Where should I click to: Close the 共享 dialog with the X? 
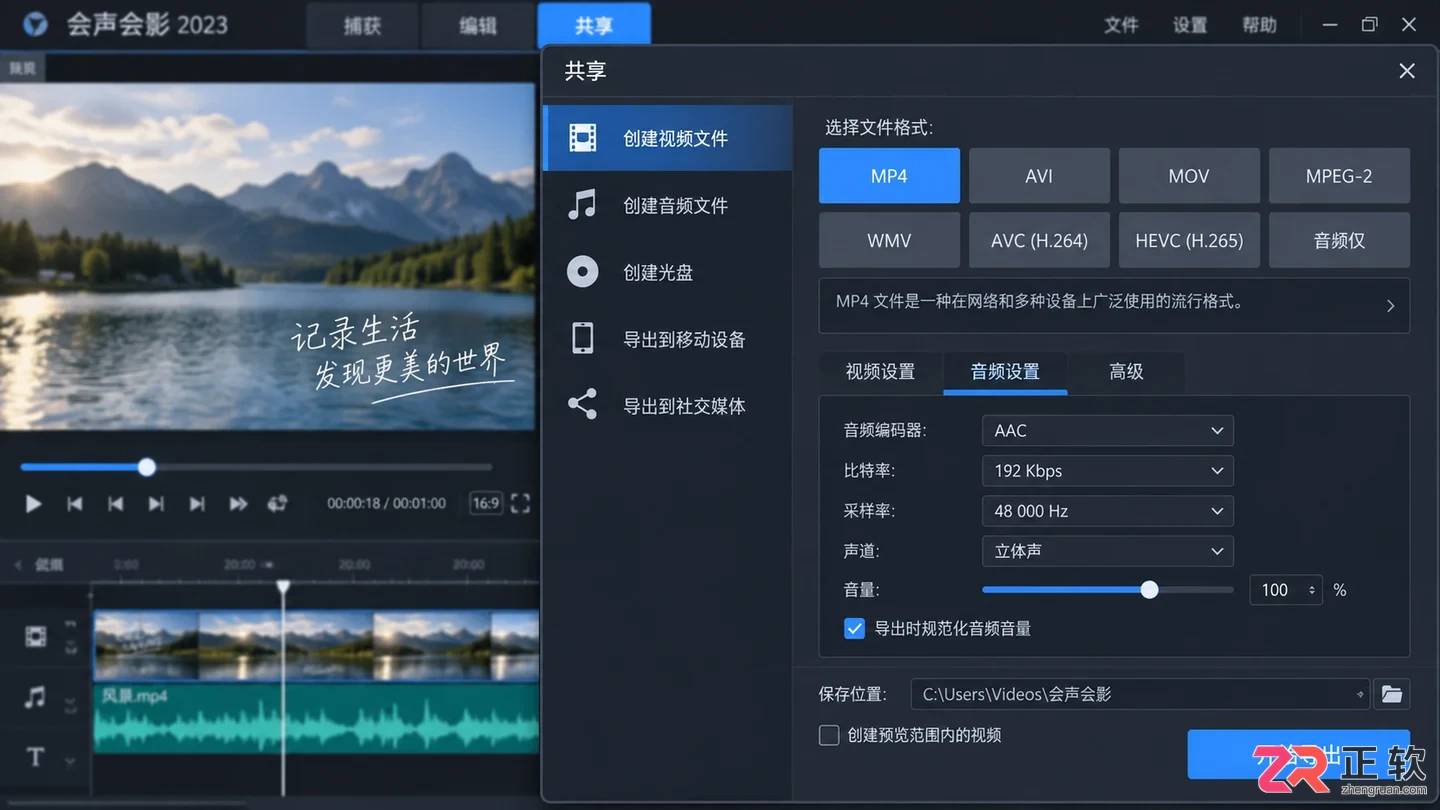tap(1407, 71)
